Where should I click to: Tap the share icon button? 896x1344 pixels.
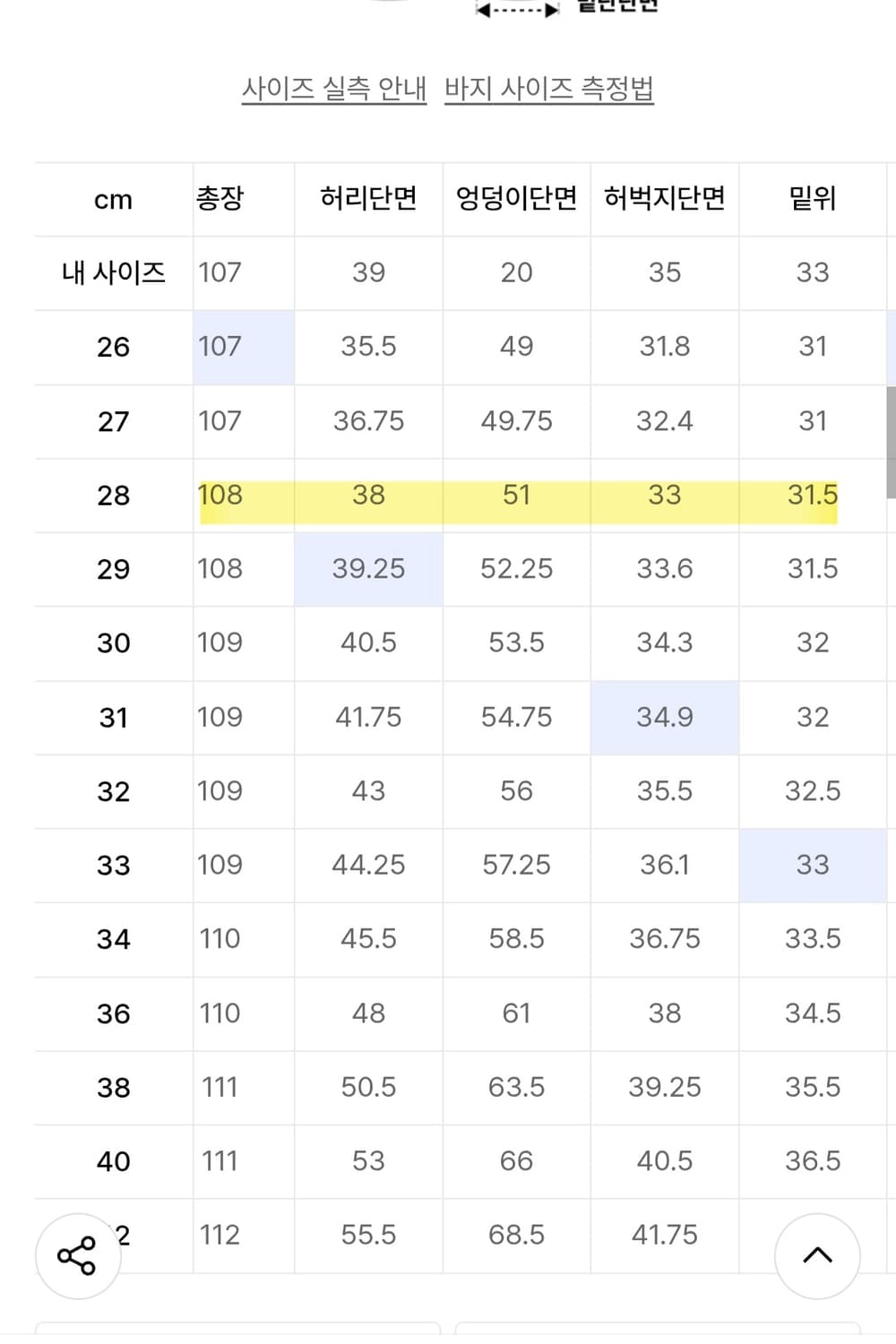[x=77, y=1256]
